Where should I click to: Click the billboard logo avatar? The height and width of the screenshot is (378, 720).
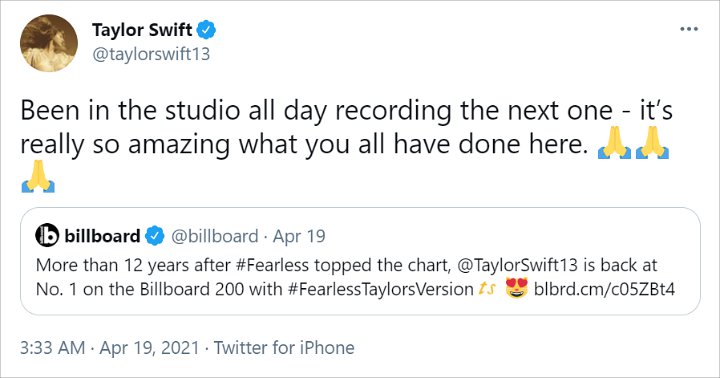coord(47,236)
